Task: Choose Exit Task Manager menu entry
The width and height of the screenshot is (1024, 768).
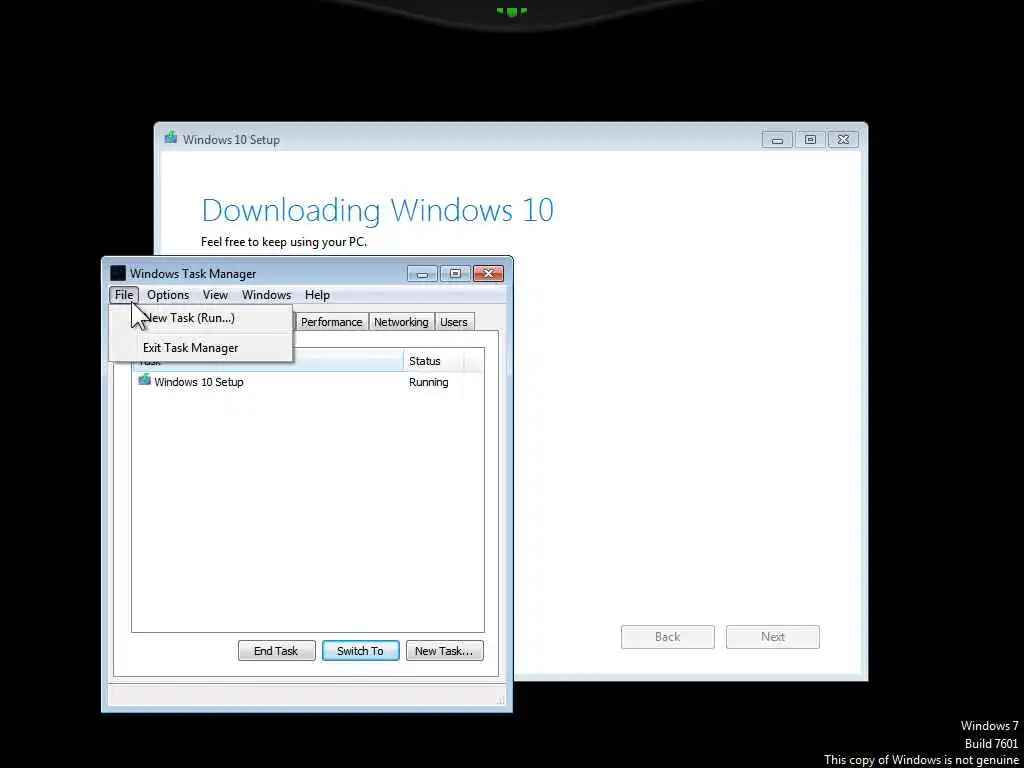Action: click(x=200, y=348)
